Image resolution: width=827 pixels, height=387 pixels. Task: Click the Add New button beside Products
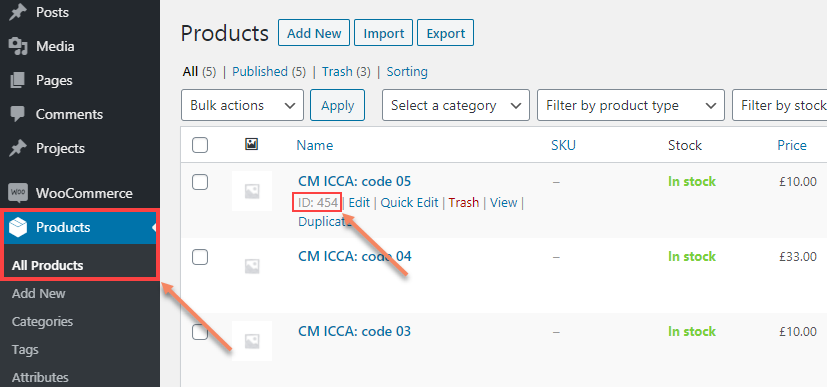[314, 33]
